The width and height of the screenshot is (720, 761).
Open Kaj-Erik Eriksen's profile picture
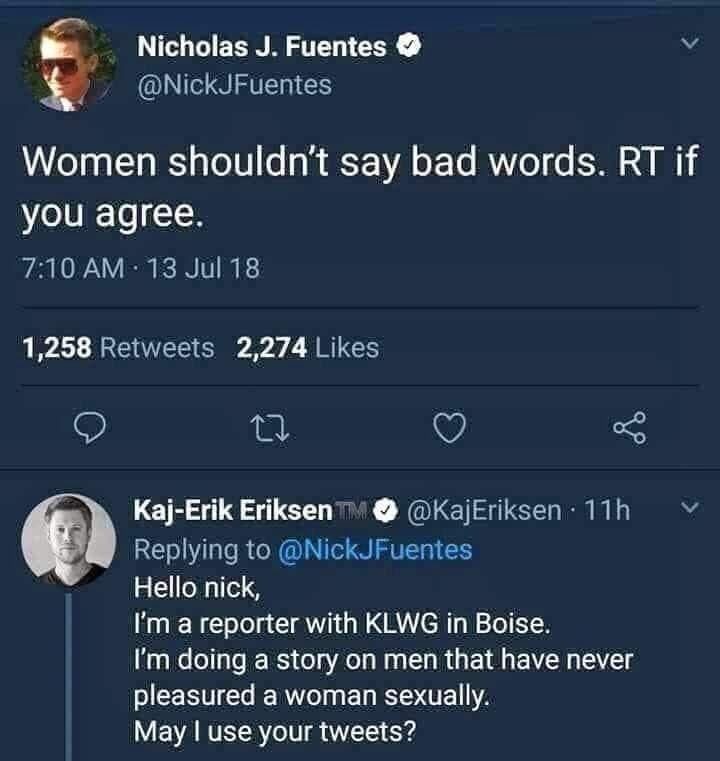[x=69, y=540]
